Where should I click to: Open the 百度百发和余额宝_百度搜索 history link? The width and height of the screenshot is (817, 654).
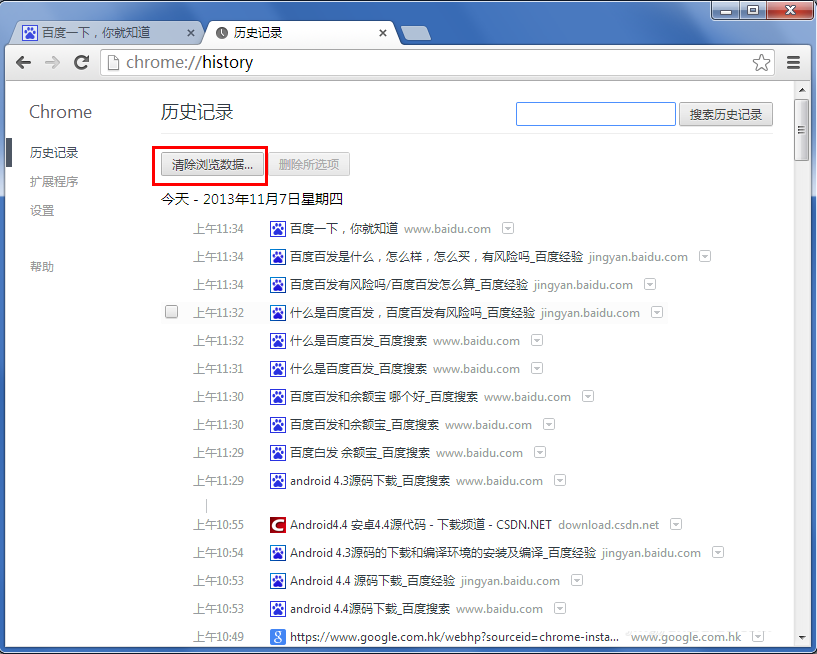click(x=364, y=425)
